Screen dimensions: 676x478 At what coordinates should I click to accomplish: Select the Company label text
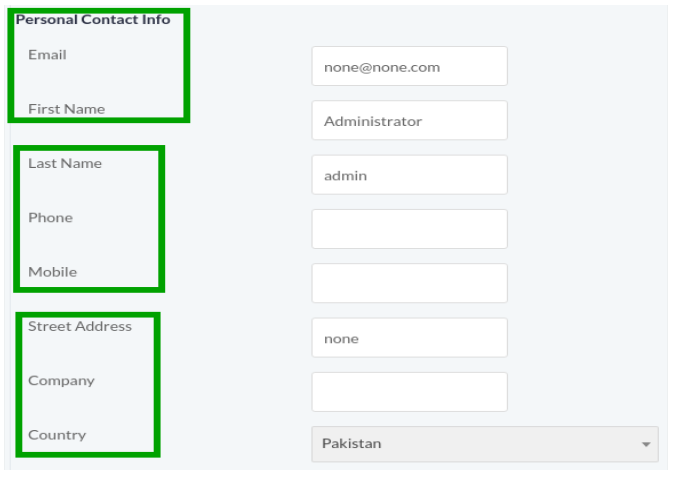(61, 381)
